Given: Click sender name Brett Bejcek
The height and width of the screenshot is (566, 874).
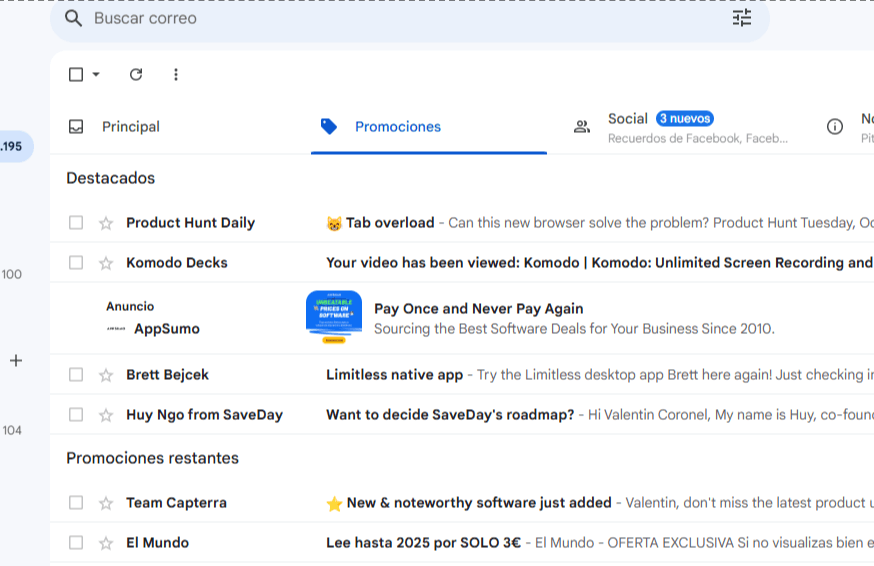Looking at the screenshot, I should 167,375.
